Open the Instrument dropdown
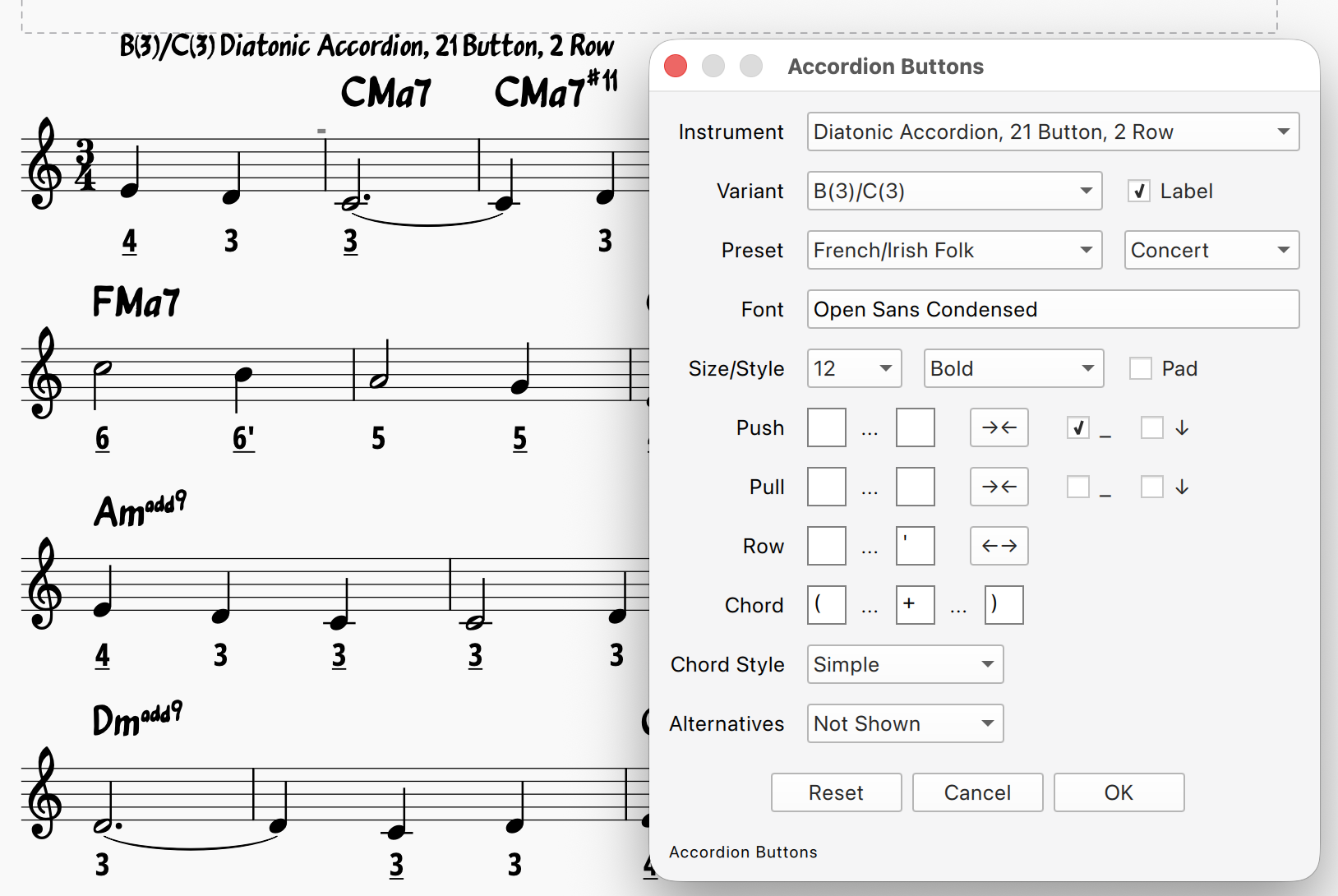 click(x=1053, y=132)
